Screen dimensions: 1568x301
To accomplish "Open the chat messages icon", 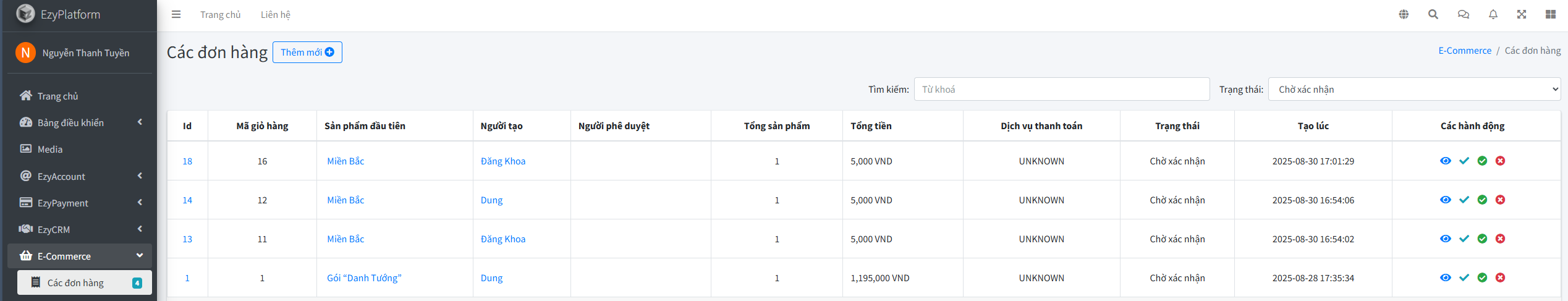I will [x=1463, y=14].
